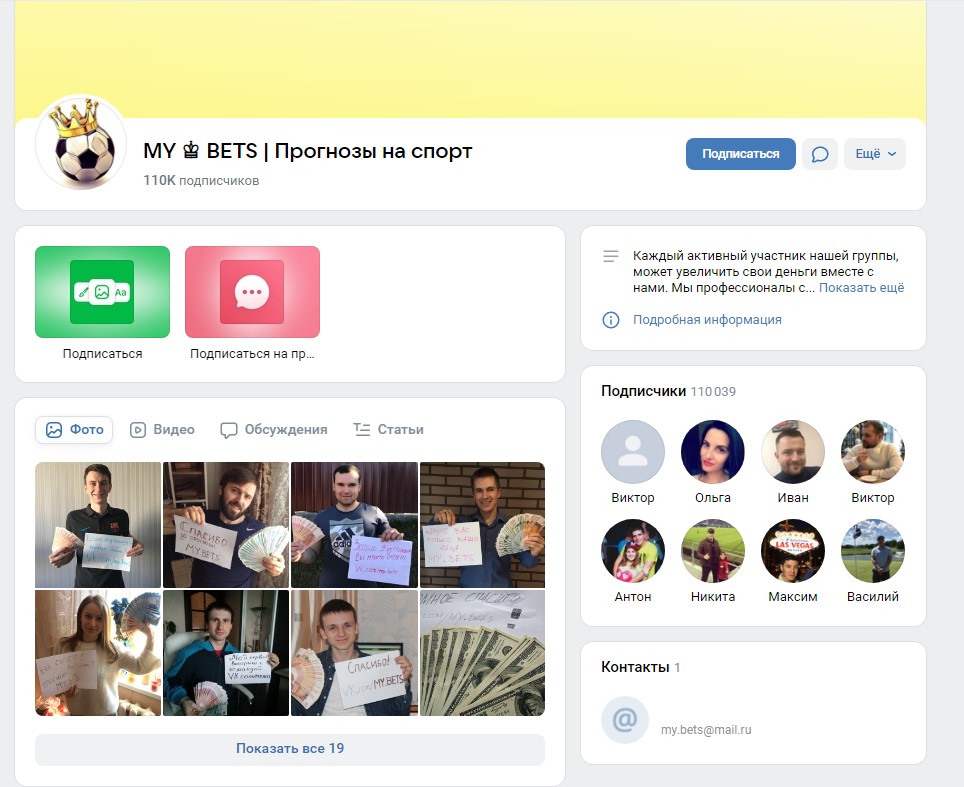
Task: Expand description with Показать ещё
Action: (x=861, y=288)
